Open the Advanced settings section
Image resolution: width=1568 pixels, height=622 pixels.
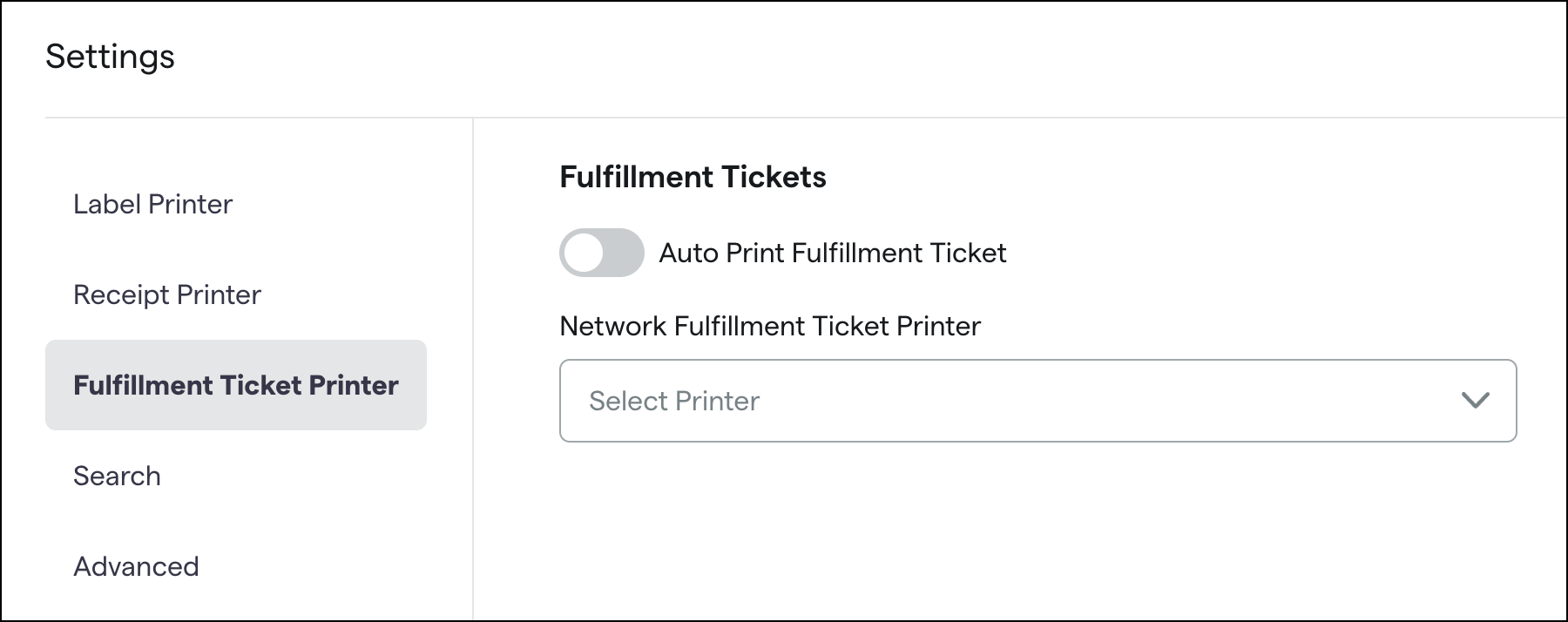[137, 566]
